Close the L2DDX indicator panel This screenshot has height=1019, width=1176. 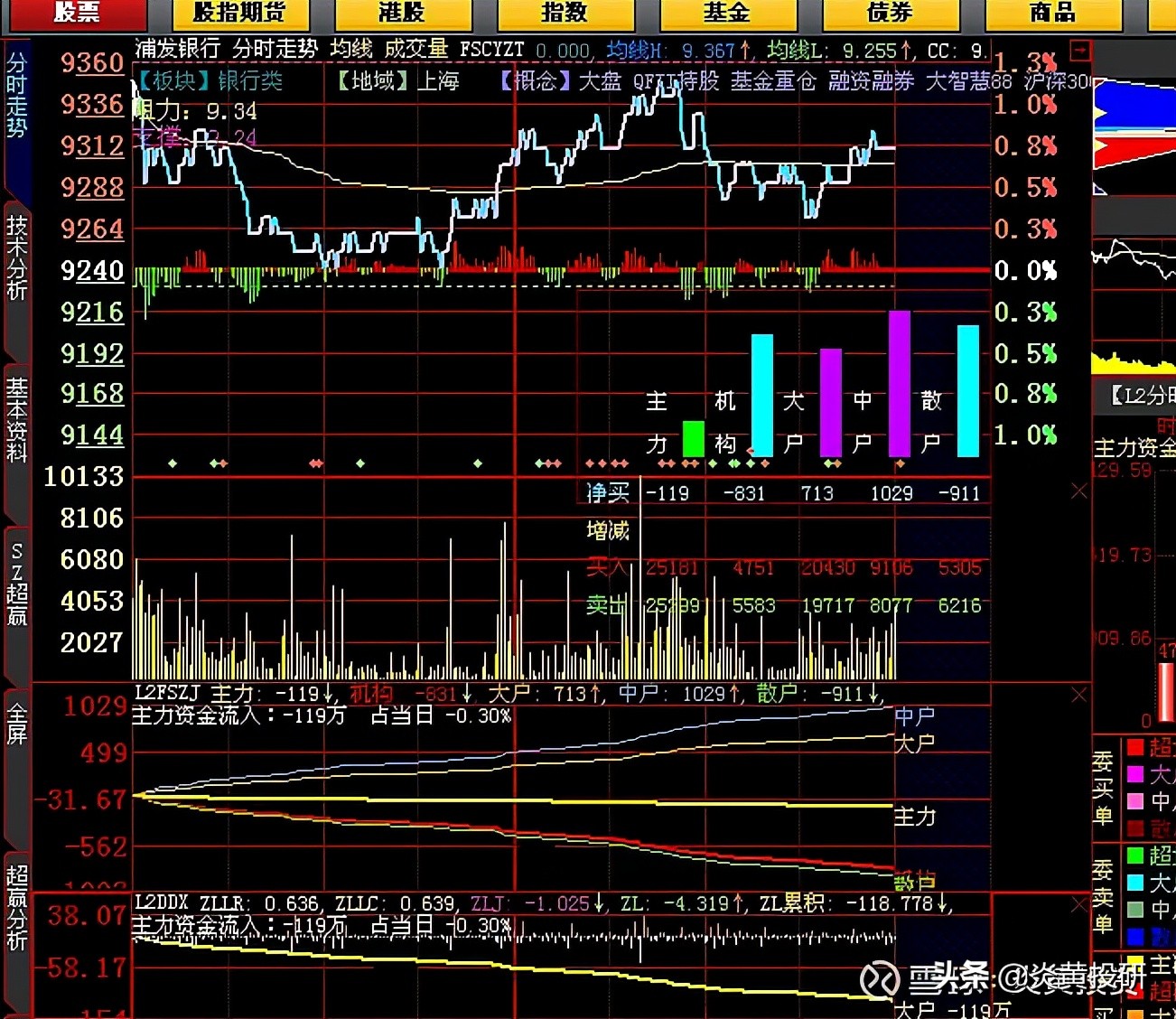[x=1079, y=904]
